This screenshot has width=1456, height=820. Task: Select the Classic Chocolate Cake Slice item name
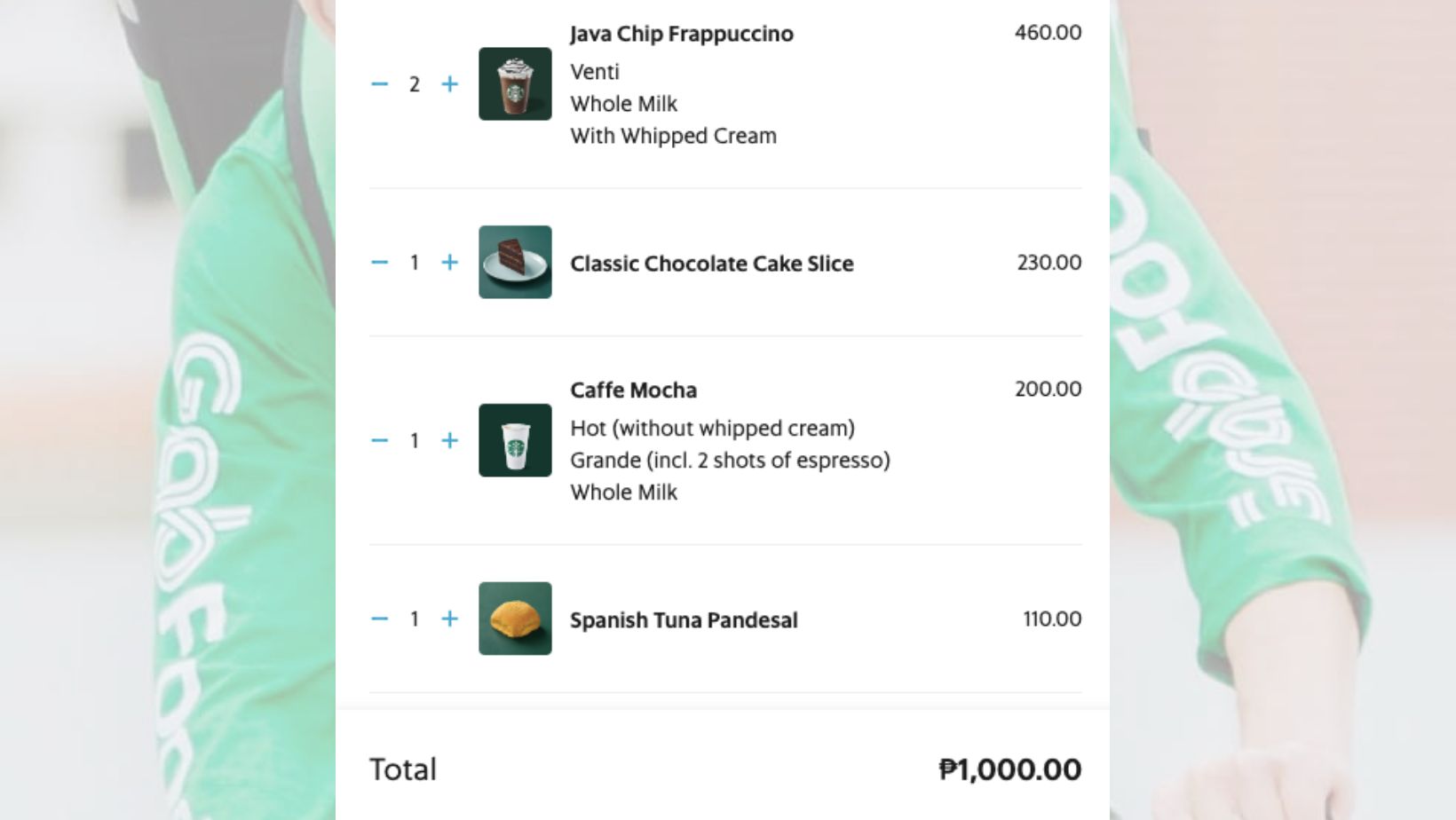tap(712, 263)
